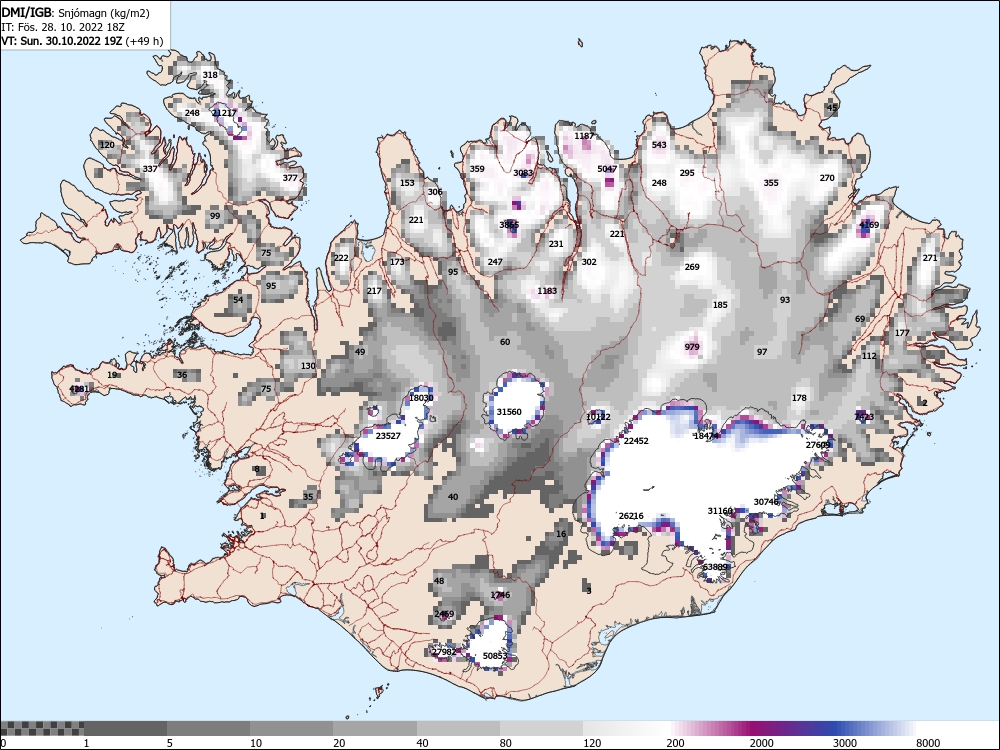Click the snow value 217

click(x=374, y=291)
